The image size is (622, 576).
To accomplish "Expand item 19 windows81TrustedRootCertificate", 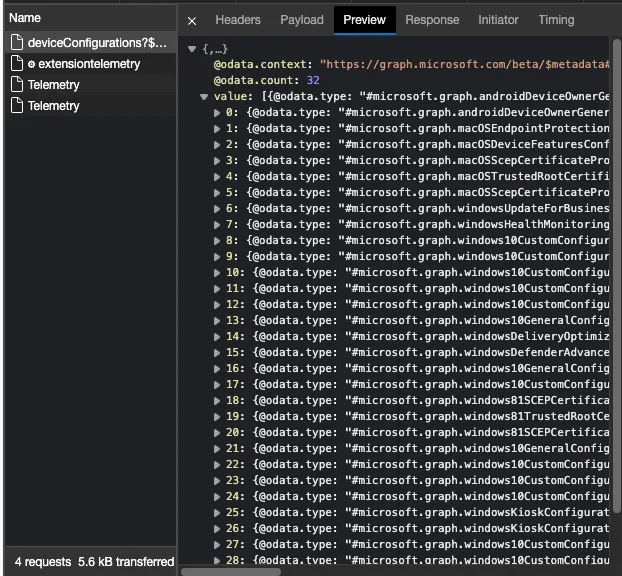I will 217,417.
